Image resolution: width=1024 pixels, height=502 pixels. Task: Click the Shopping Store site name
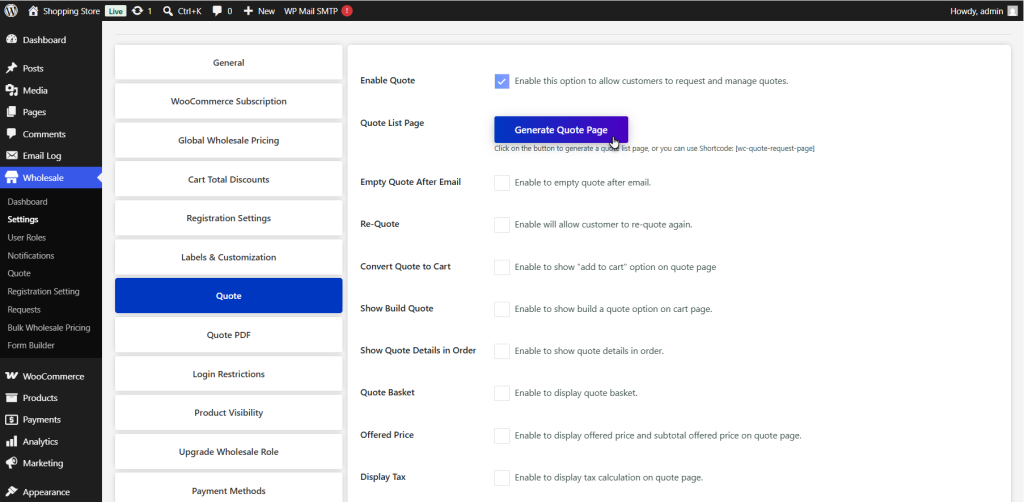coord(72,10)
